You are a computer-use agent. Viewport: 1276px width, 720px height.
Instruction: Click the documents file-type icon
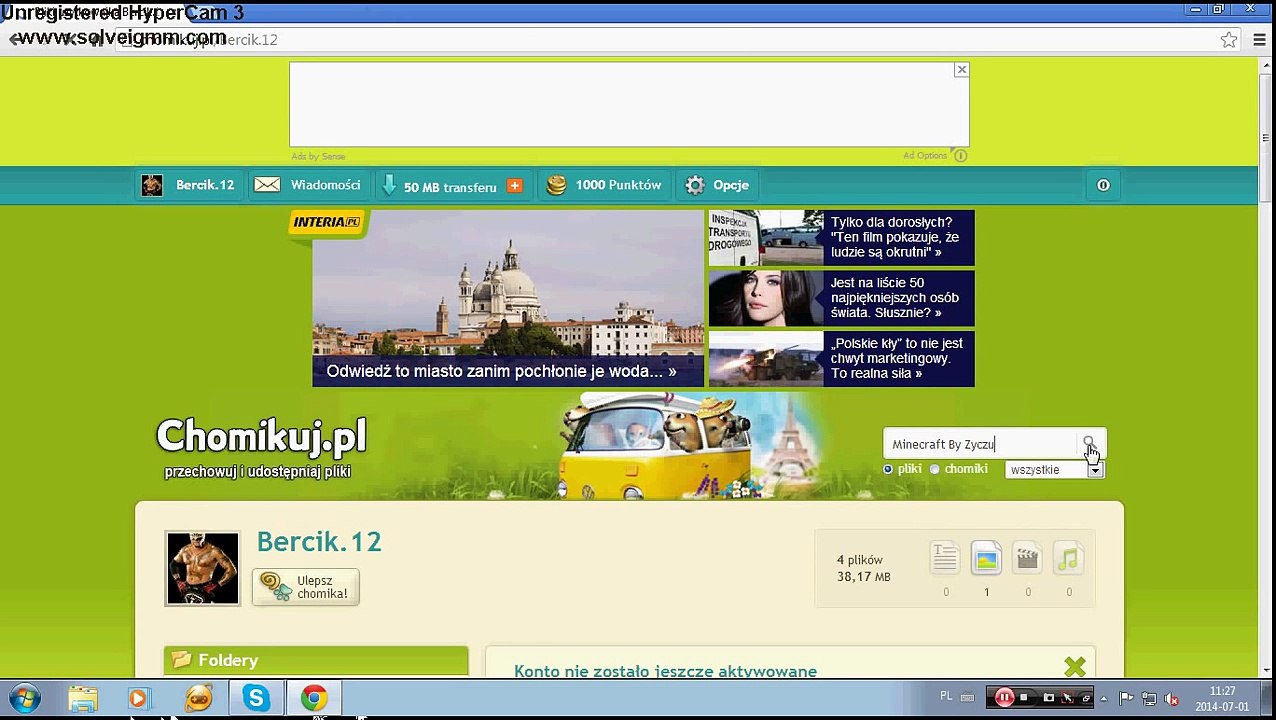[945, 558]
